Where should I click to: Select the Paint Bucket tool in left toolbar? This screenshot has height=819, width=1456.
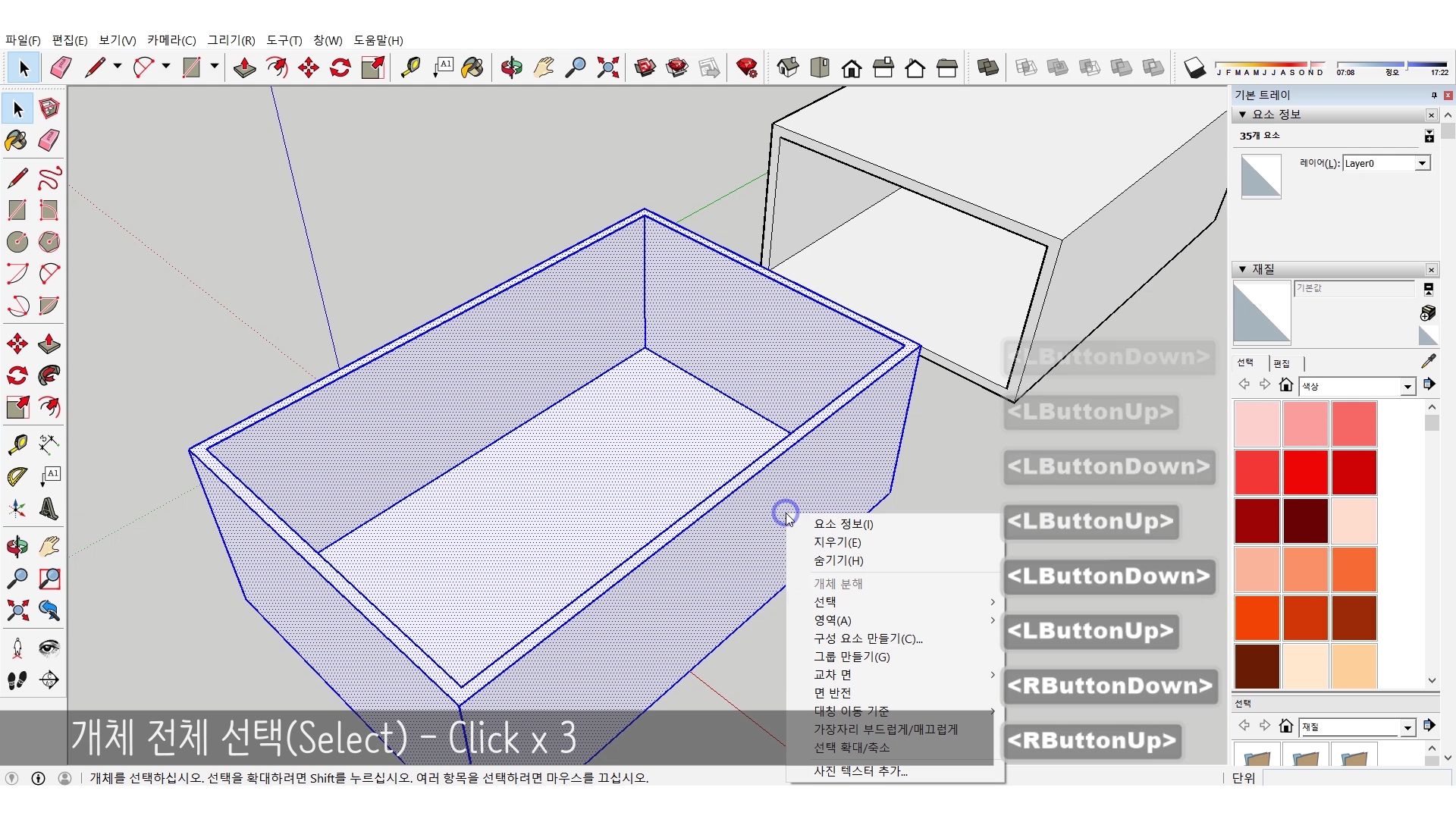tap(16, 140)
